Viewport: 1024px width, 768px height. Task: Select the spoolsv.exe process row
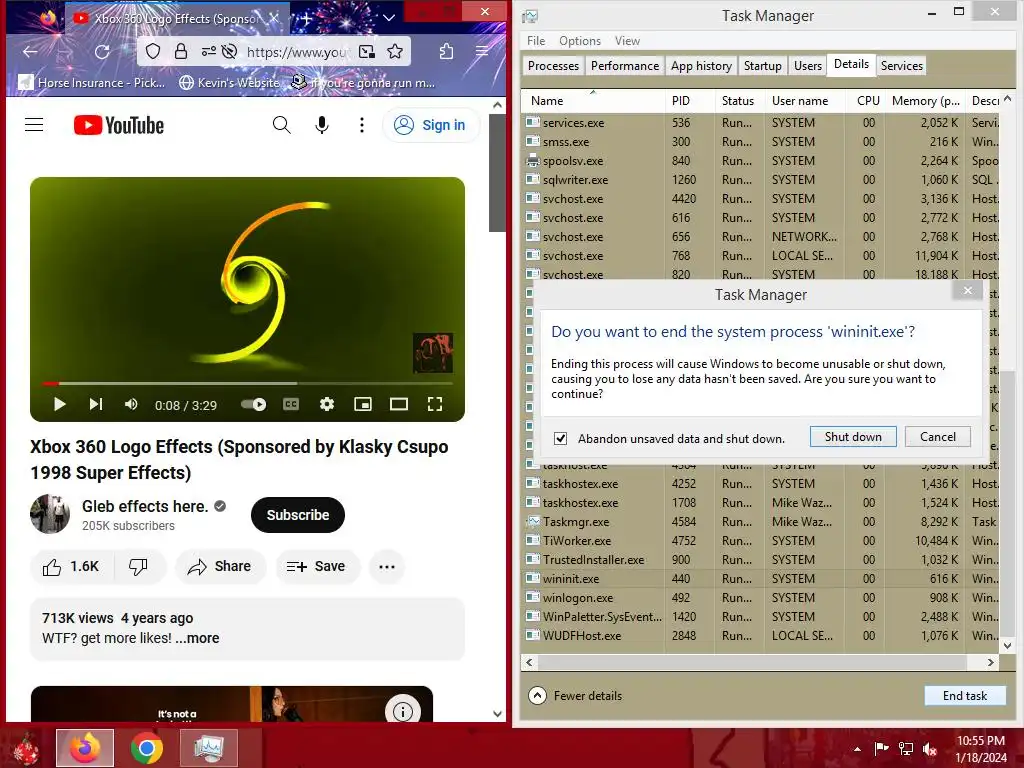(x=762, y=161)
